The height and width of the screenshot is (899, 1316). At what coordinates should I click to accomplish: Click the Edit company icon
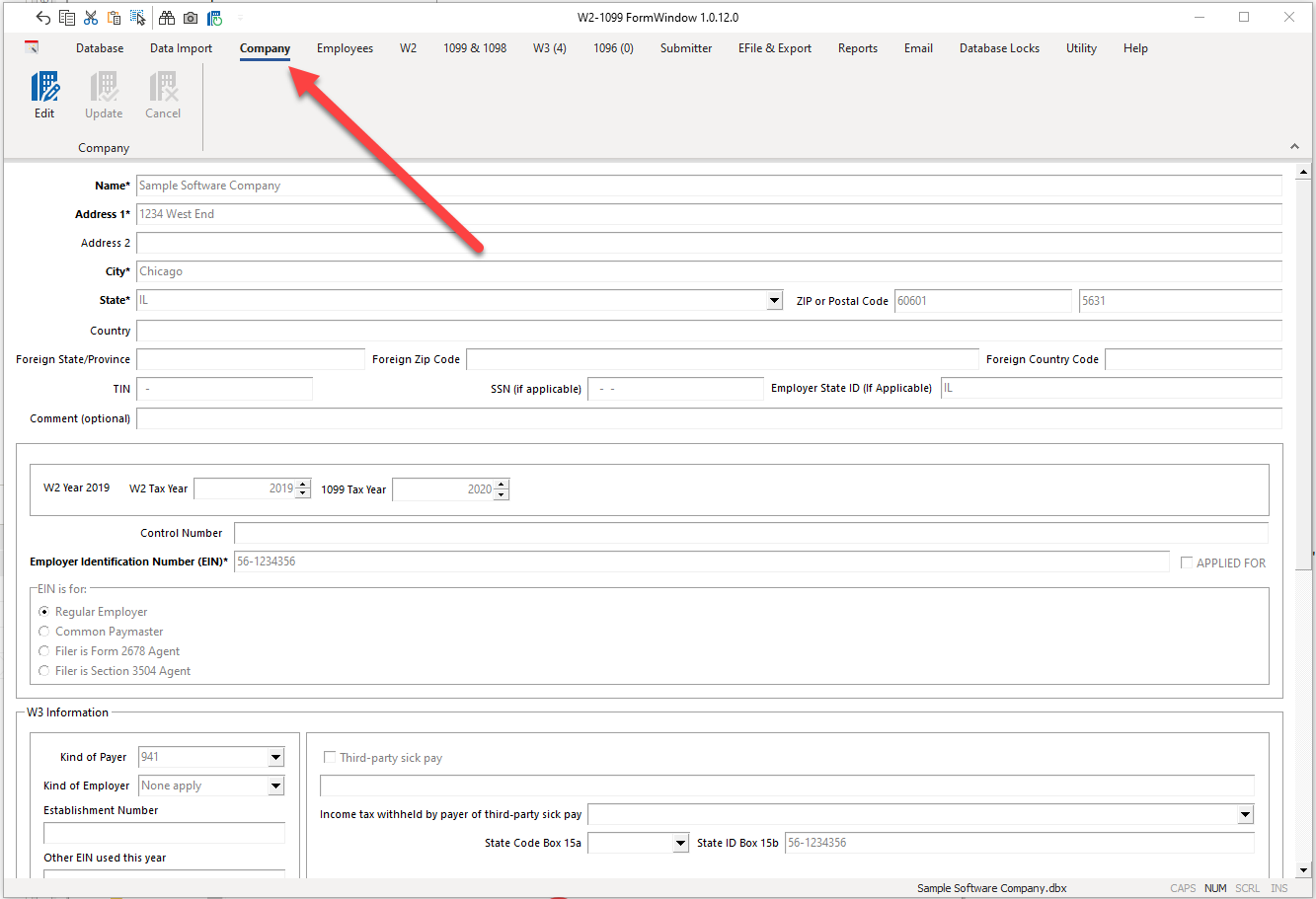[x=44, y=95]
